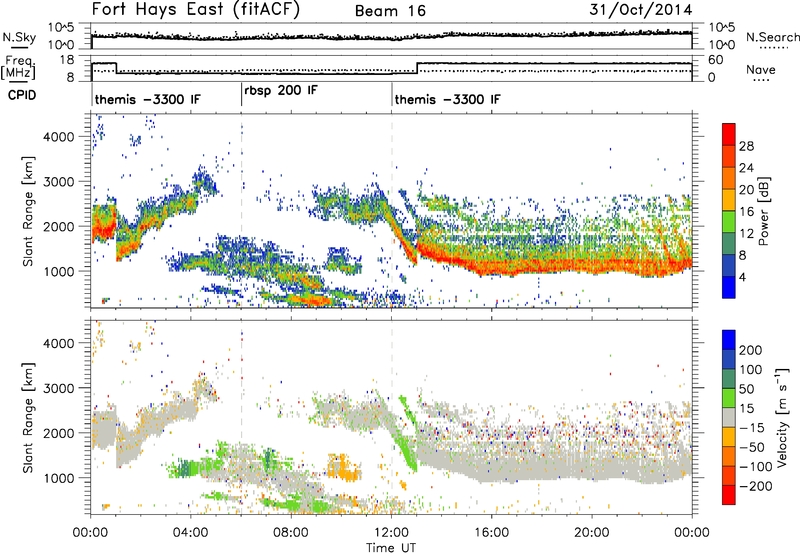Click the "4000" tick in the Power panel
Image resolution: width=800 pixels, height=554 pixels.
[58, 137]
